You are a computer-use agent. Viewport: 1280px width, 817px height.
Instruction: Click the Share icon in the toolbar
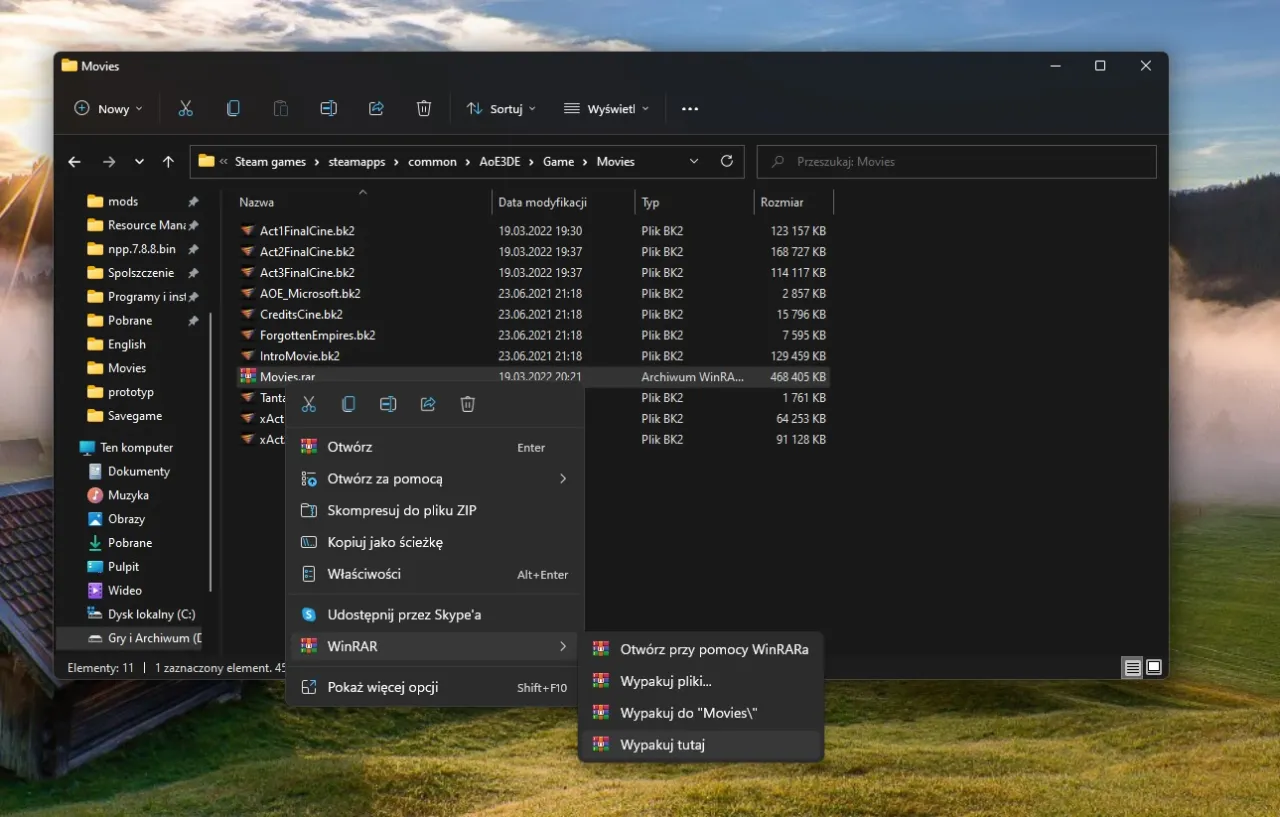[376, 109]
